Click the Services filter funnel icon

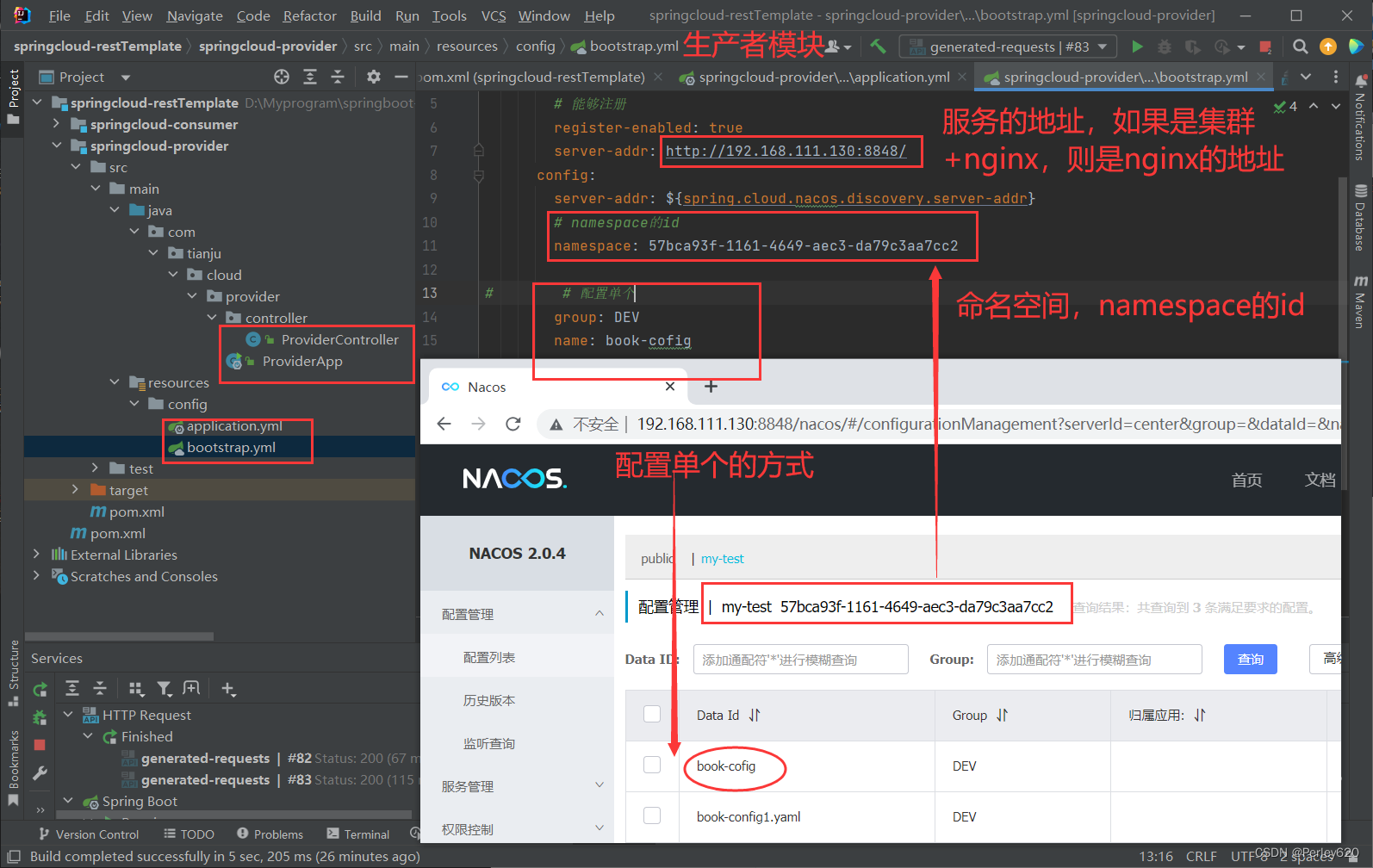point(164,688)
